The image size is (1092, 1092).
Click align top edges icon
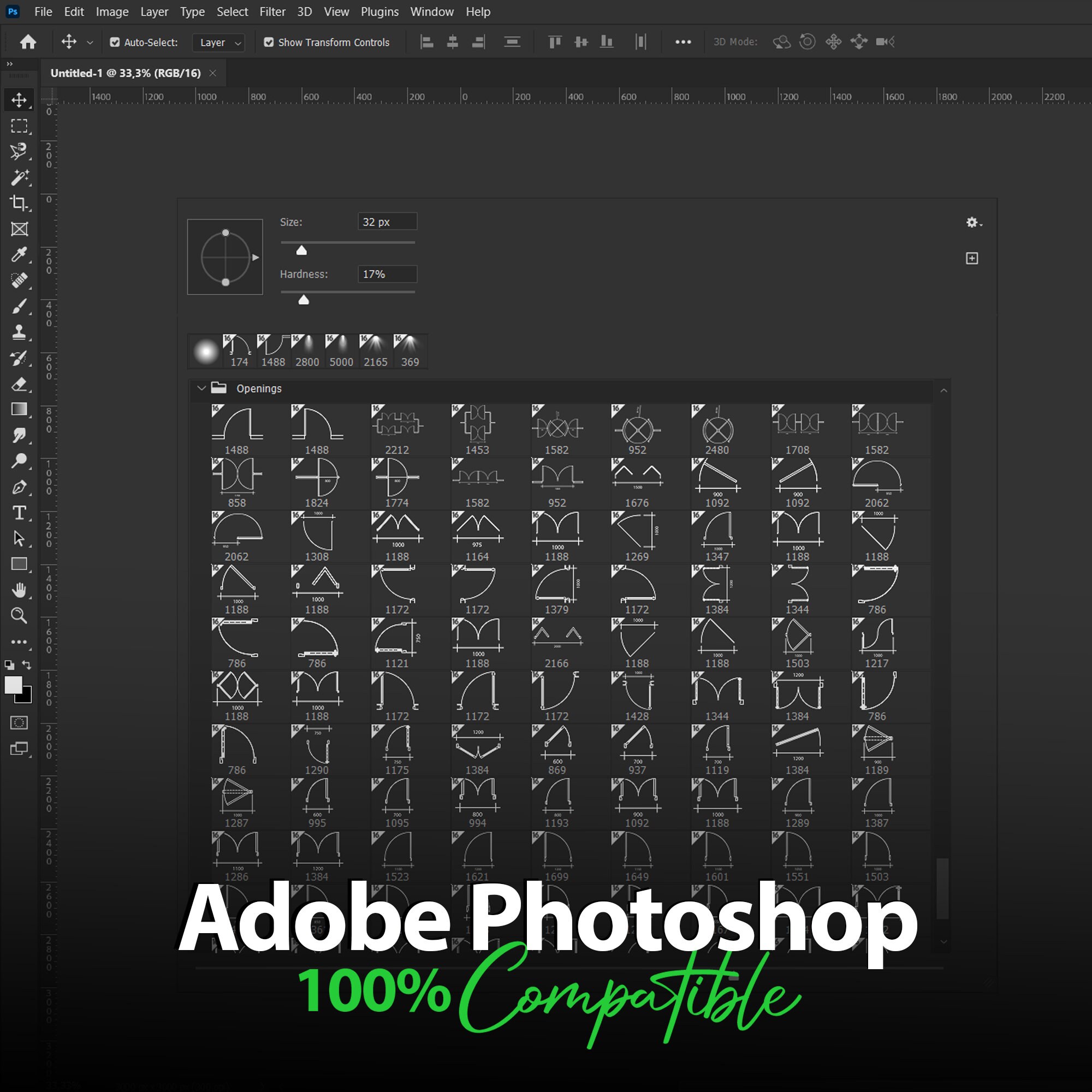tap(555, 42)
